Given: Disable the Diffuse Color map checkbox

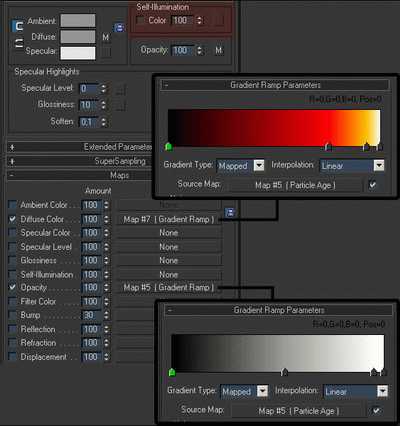Looking at the screenshot, I should (x=12, y=219).
